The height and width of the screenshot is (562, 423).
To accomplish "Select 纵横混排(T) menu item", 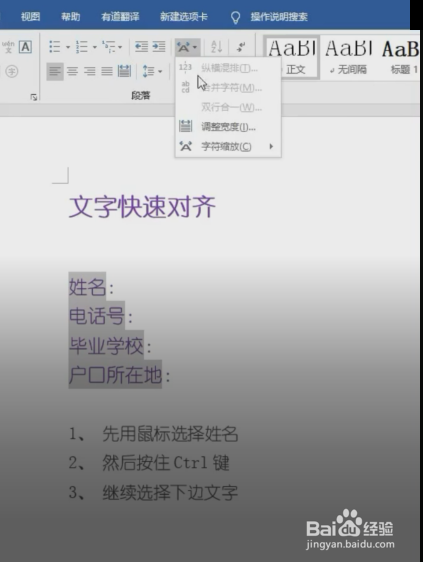I will pos(228,68).
